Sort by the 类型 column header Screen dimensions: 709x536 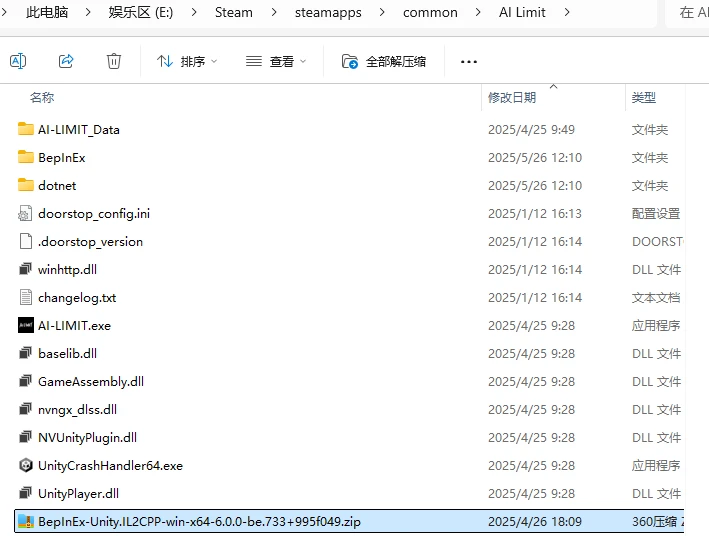(643, 97)
